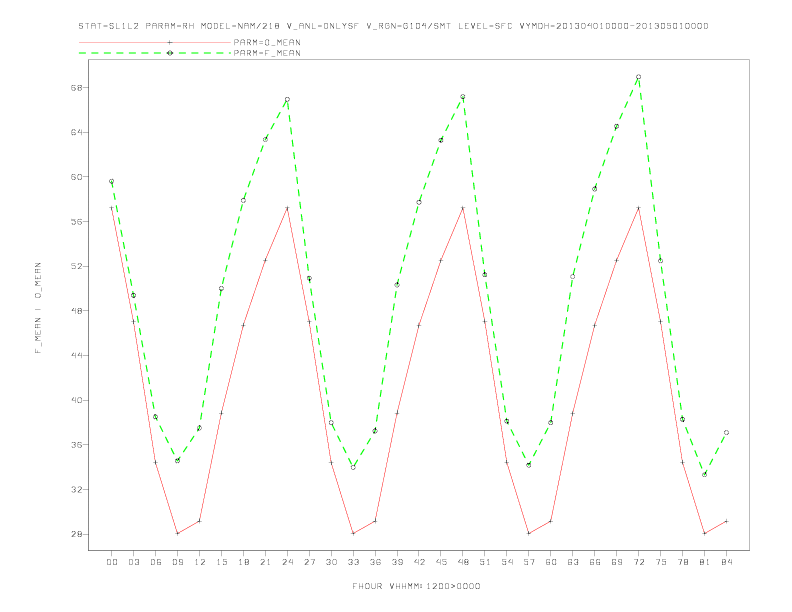
Task: Click x-axis forecast hour label 30
Action: 331,562
